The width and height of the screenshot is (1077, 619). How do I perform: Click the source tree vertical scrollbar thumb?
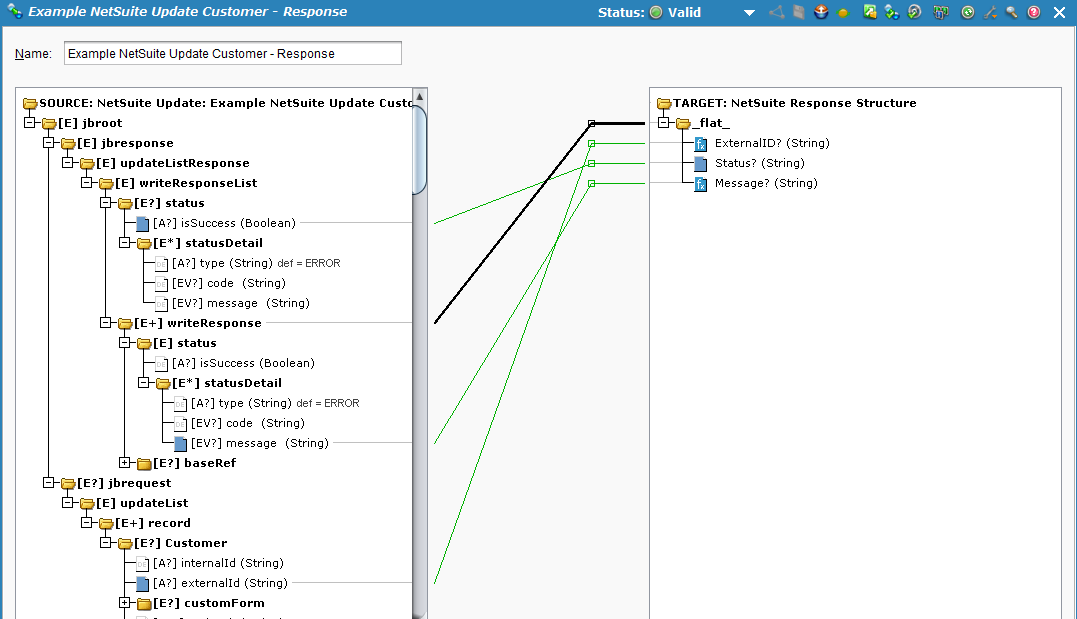pos(420,150)
